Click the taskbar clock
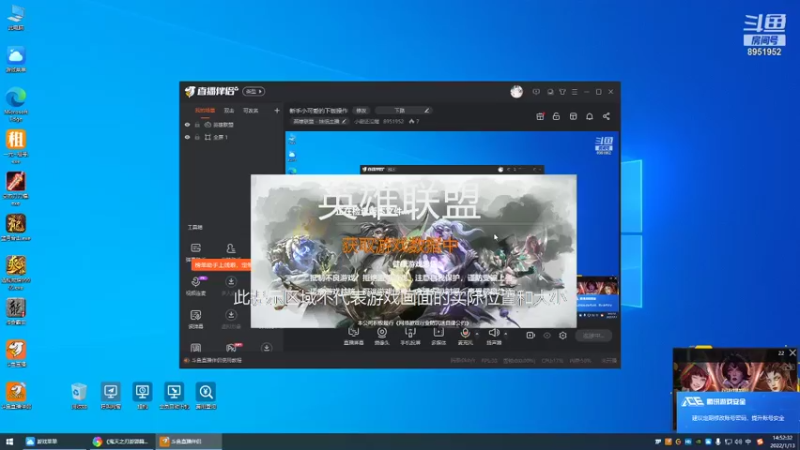The image size is (800, 450). [x=783, y=441]
